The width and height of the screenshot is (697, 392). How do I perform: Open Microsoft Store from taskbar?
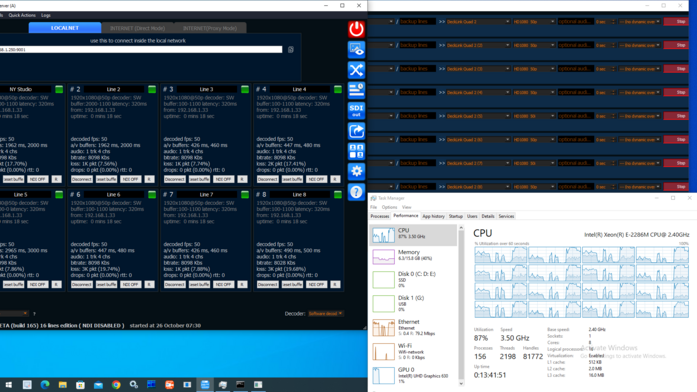(80, 384)
